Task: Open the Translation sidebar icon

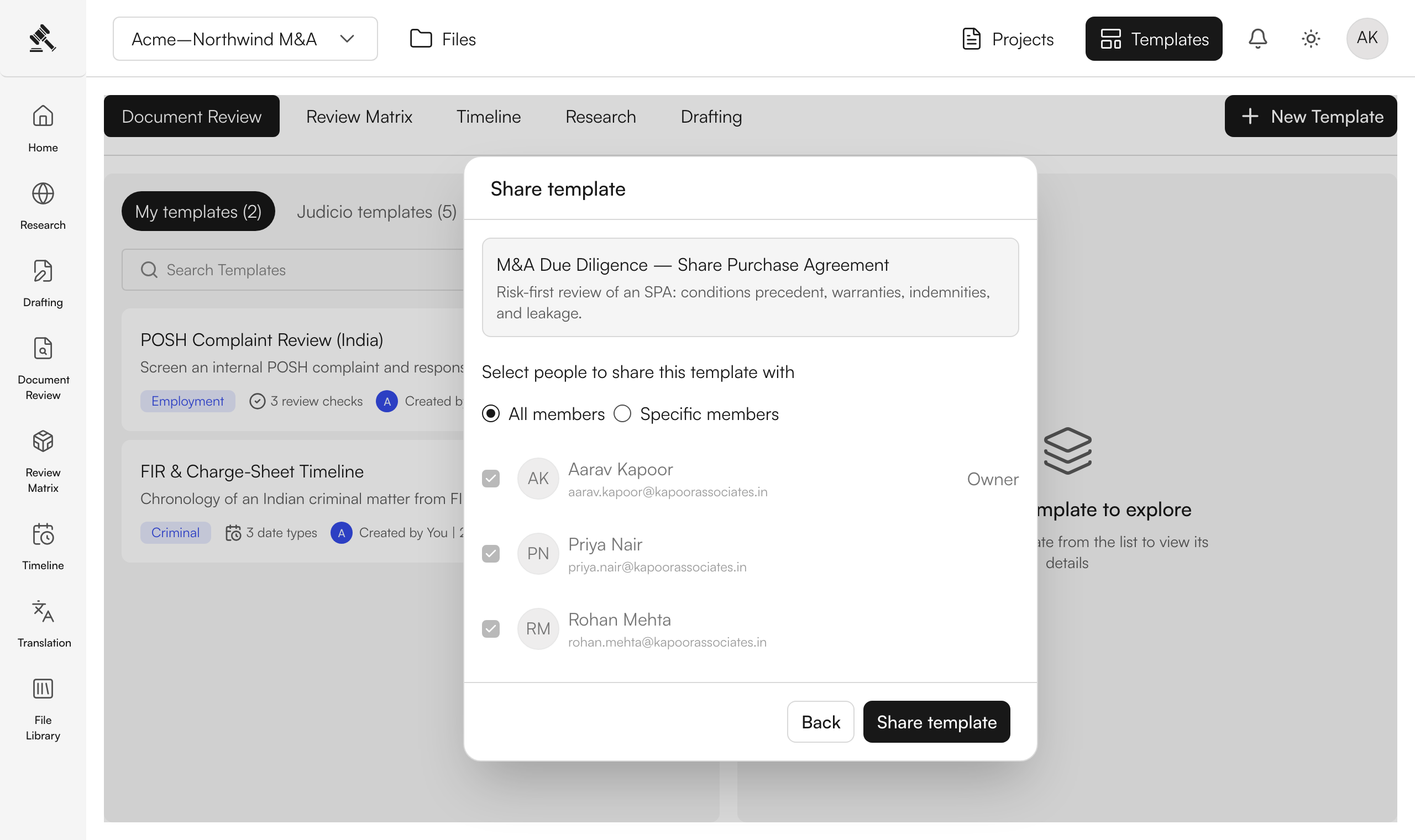Action: click(43, 612)
